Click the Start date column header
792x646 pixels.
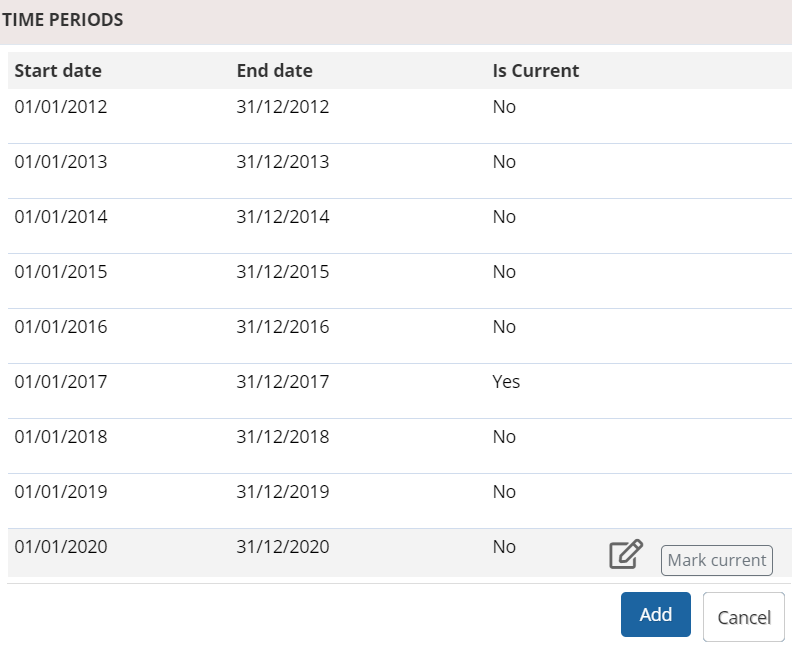coord(58,71)
